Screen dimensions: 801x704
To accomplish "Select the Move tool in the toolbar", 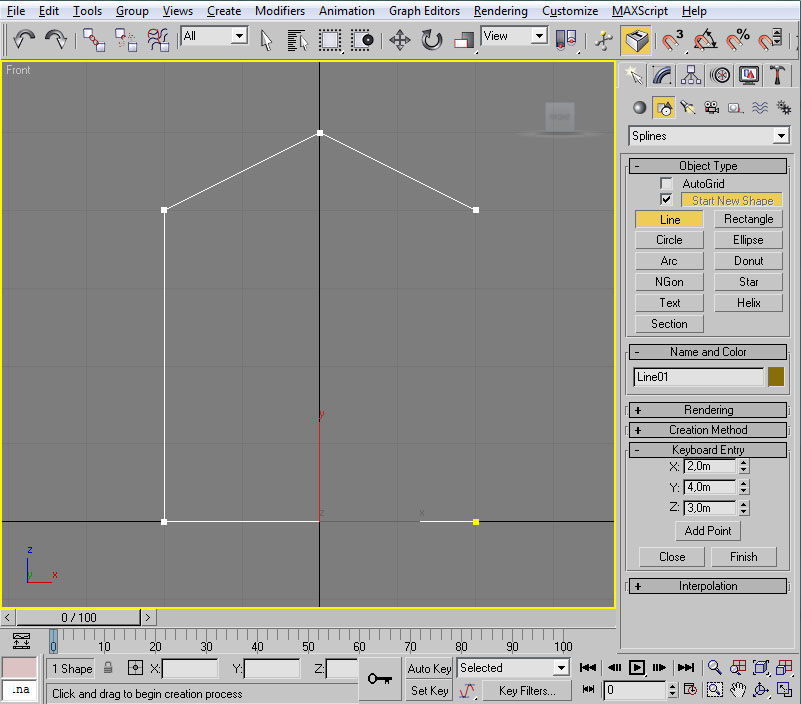I will point(399,39).
